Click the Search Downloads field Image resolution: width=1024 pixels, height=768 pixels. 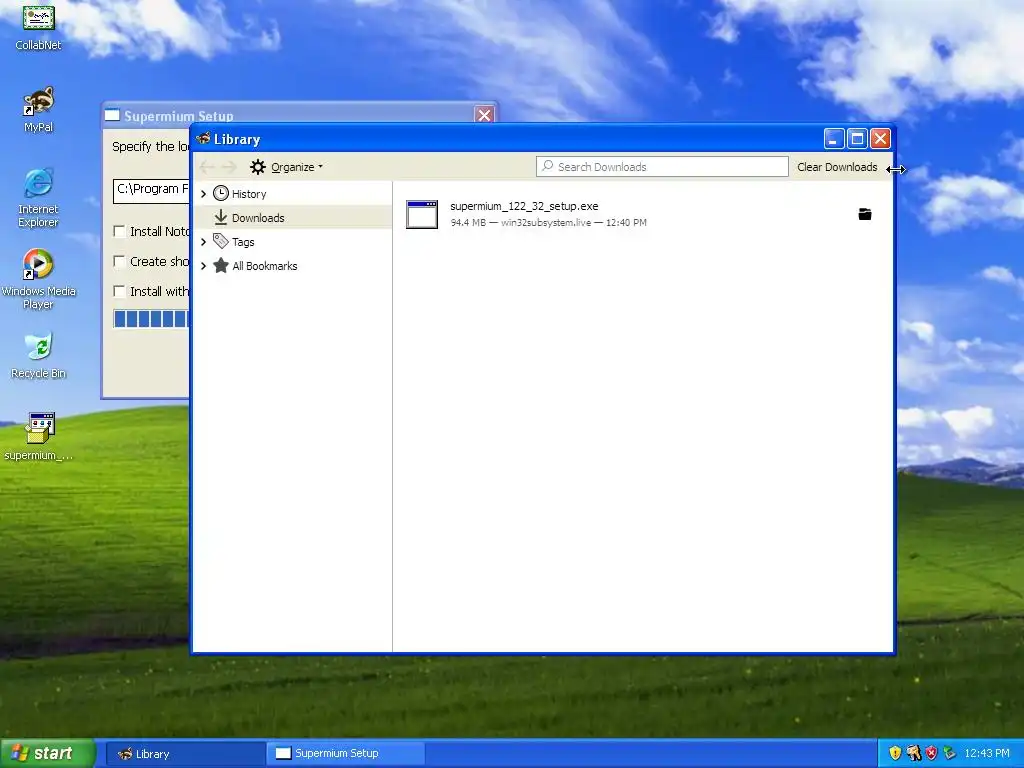(x=662, y=167)
